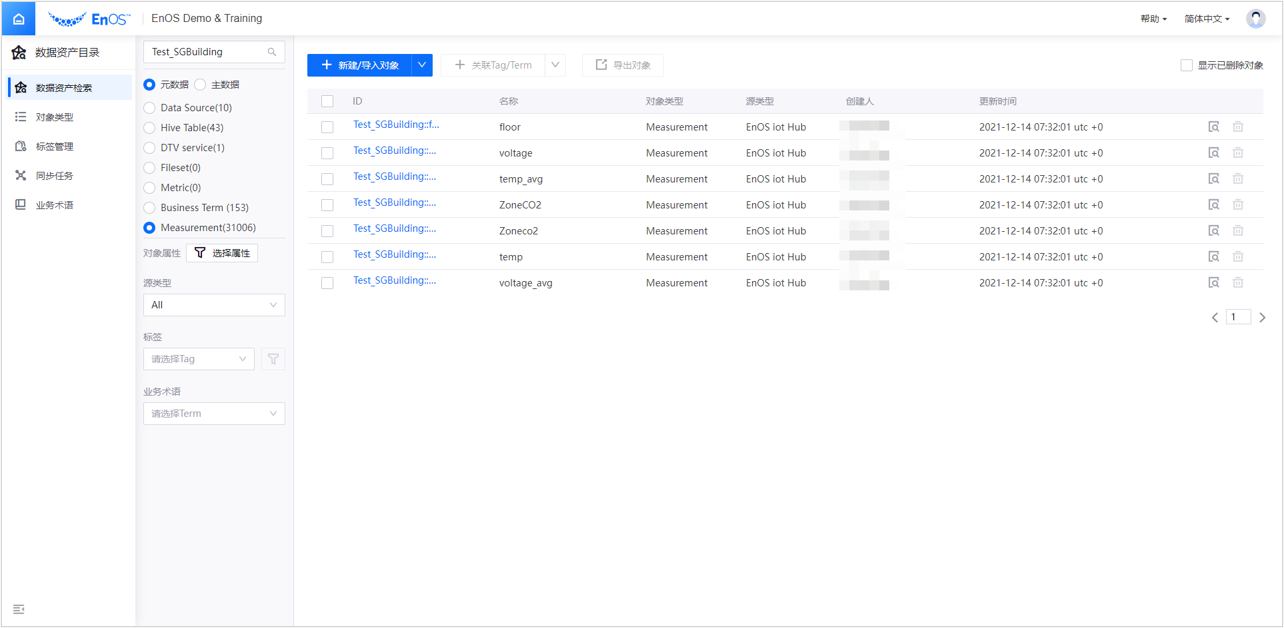Open the Test_SGBuilding link for ZoneCO2

(x=395, y=203)
